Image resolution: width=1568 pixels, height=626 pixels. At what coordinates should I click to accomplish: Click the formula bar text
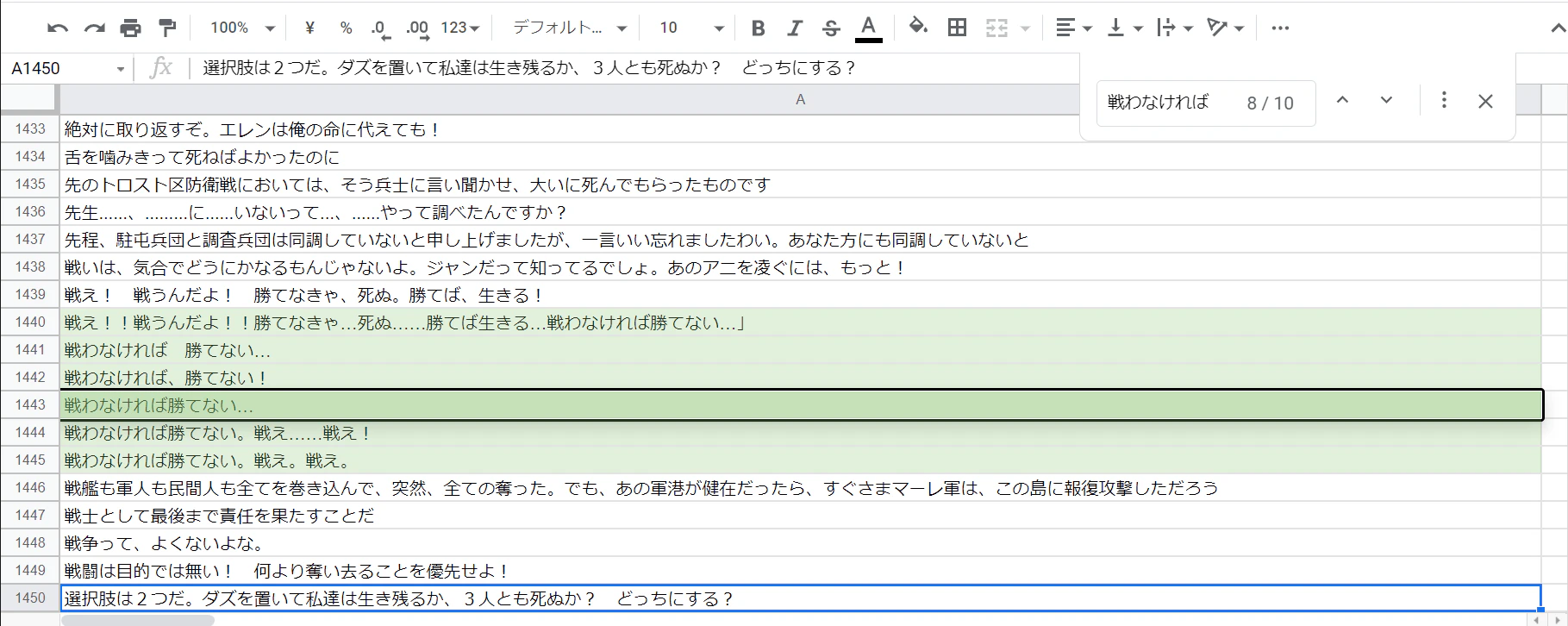528,68
